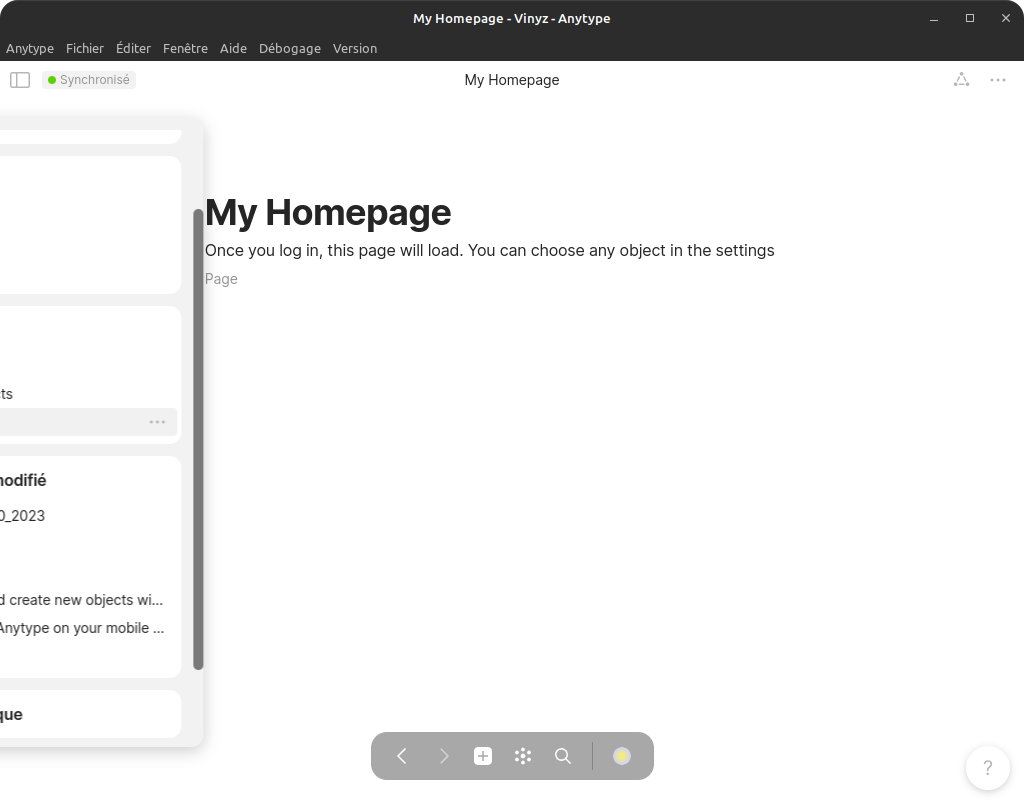Click the green Synchronisé status badge
The height and width of the screenshot is (804, 1024).
tap(89, 80)
